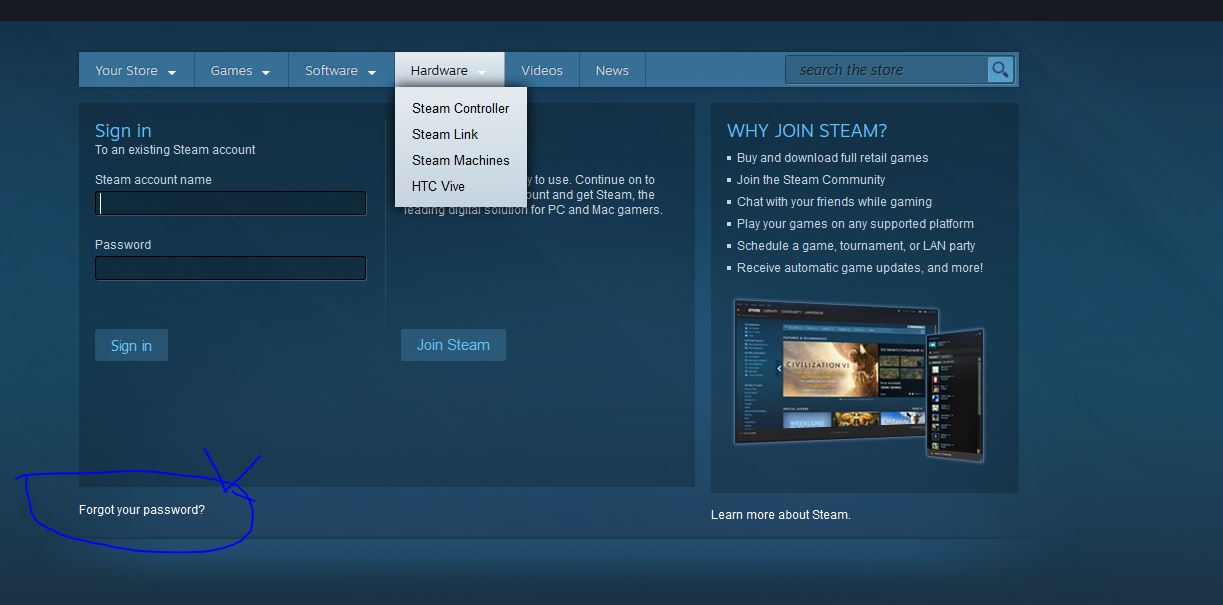Click the search magnifier icon

1000,69
